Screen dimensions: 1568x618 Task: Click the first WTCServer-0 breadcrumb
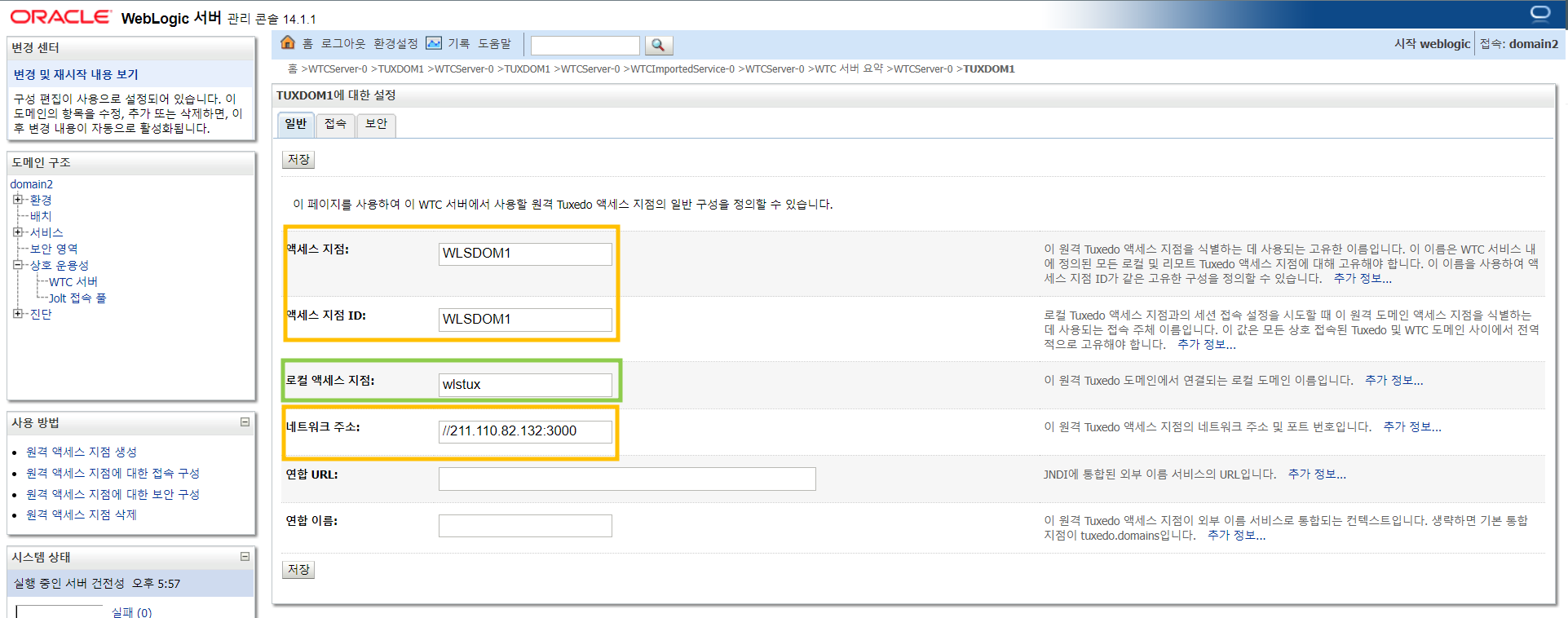tap(338, 68)
